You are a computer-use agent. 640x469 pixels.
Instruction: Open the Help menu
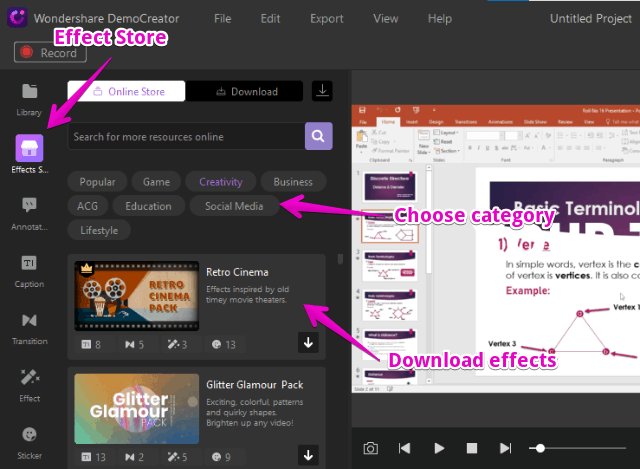click(440, 18)
